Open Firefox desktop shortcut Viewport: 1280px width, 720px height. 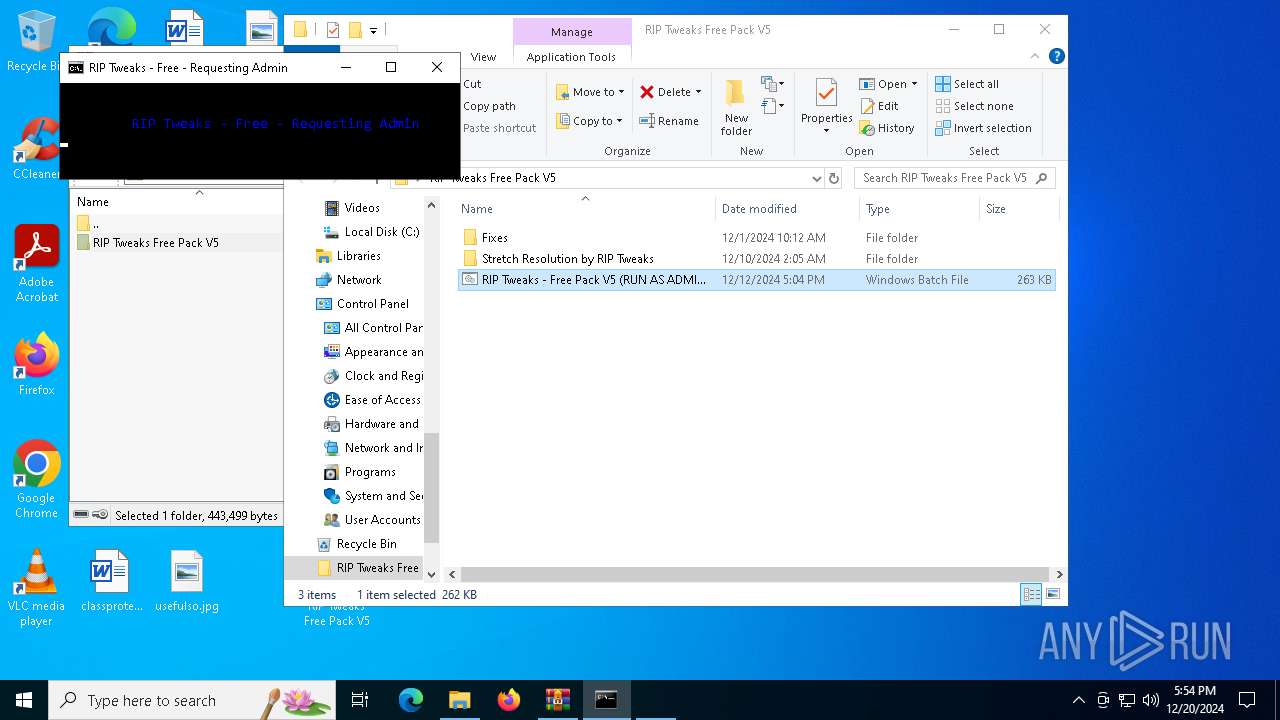tap(36, 365)
